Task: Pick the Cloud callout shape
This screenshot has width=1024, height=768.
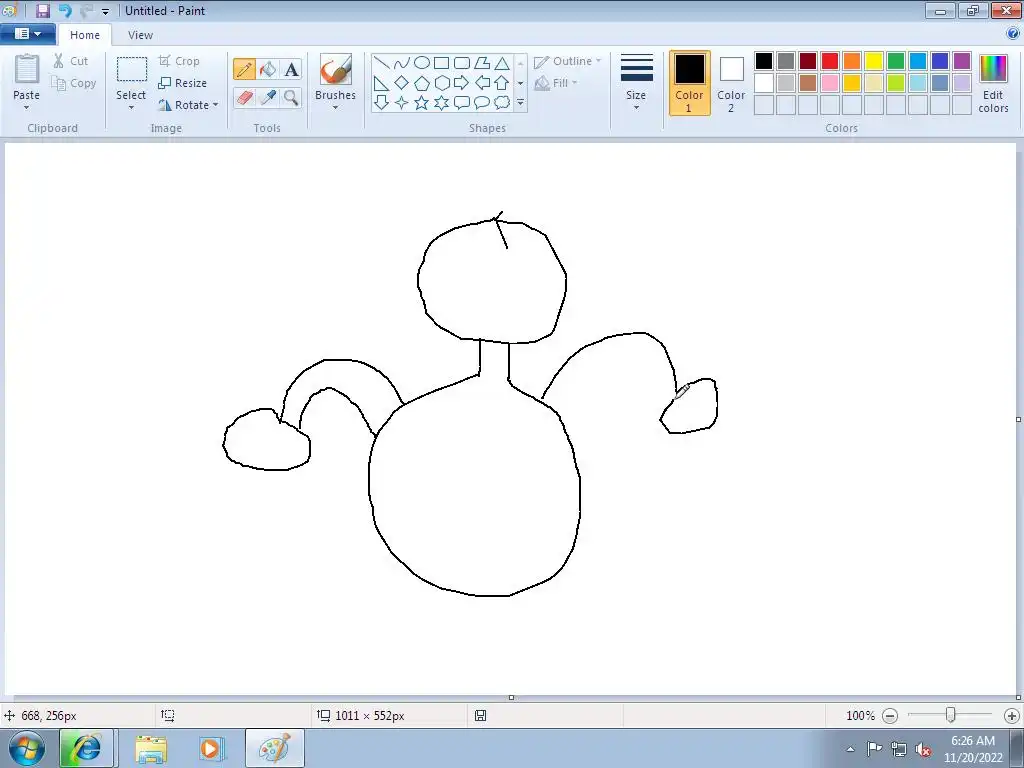Action: (502, 103)
